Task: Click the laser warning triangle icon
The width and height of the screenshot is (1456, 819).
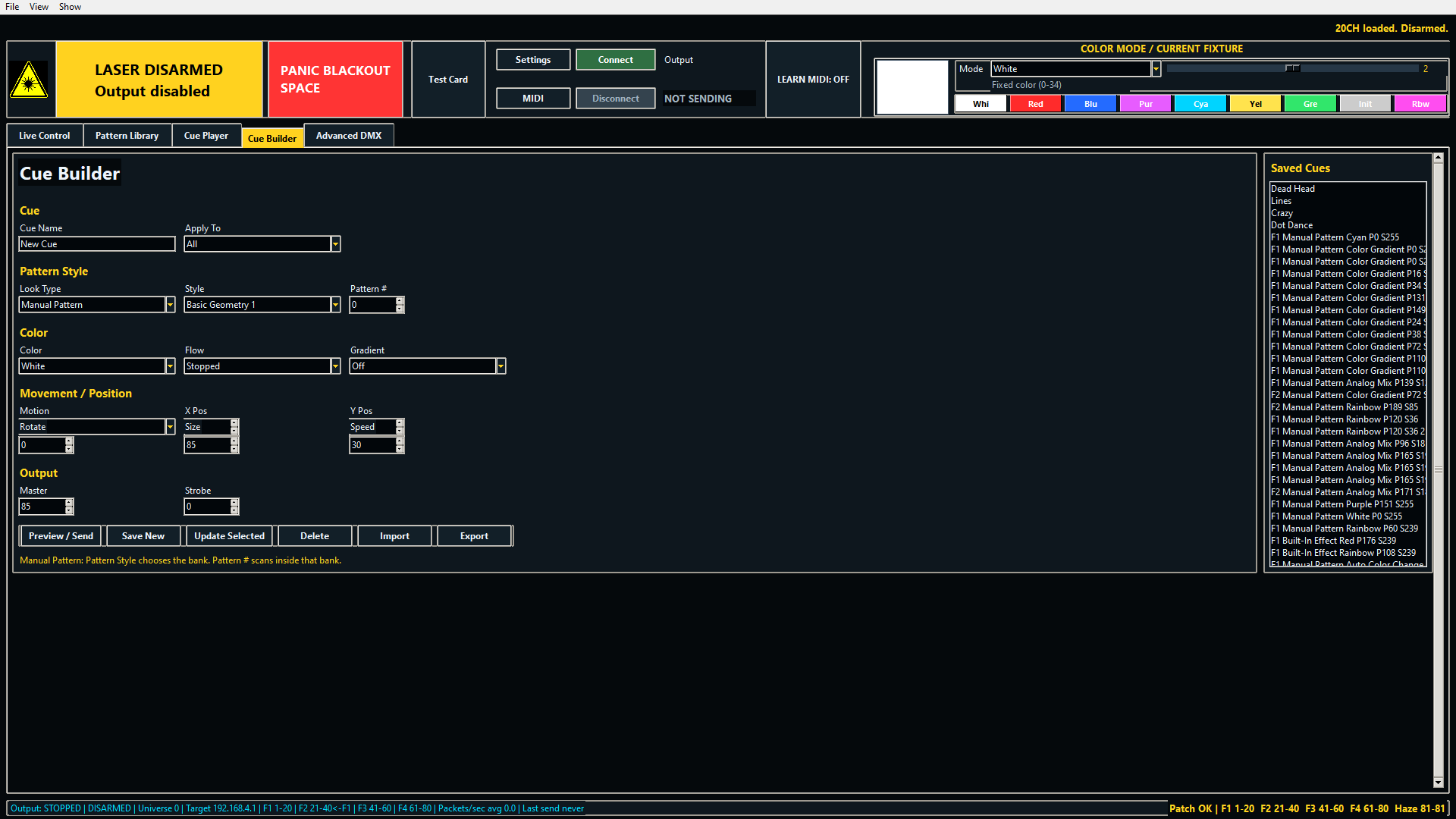Action: click(x=29, y=80)
